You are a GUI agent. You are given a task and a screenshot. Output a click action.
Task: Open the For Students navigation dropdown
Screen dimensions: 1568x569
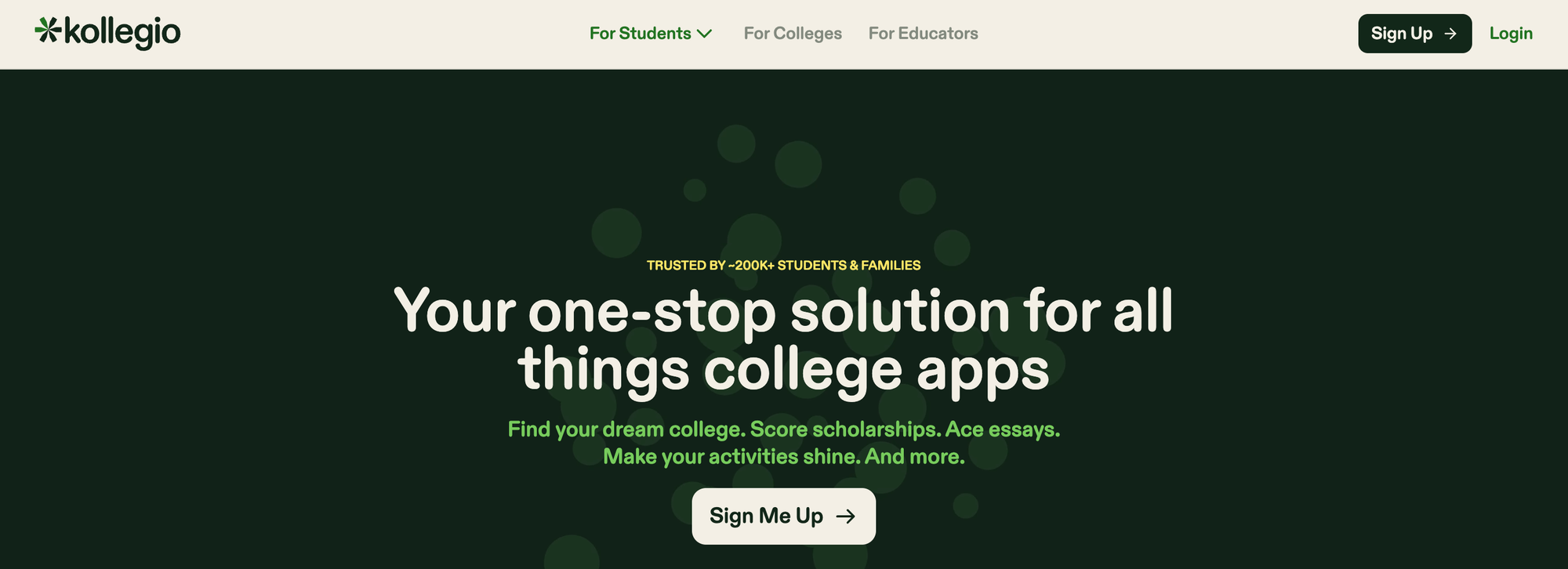coord(643,34)
